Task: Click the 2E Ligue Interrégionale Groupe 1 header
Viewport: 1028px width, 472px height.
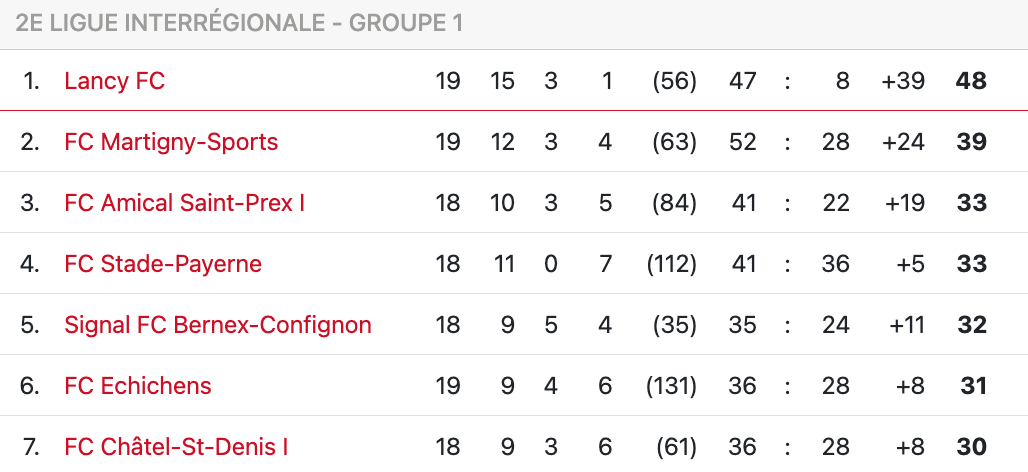Action: (x=239, y=23)
